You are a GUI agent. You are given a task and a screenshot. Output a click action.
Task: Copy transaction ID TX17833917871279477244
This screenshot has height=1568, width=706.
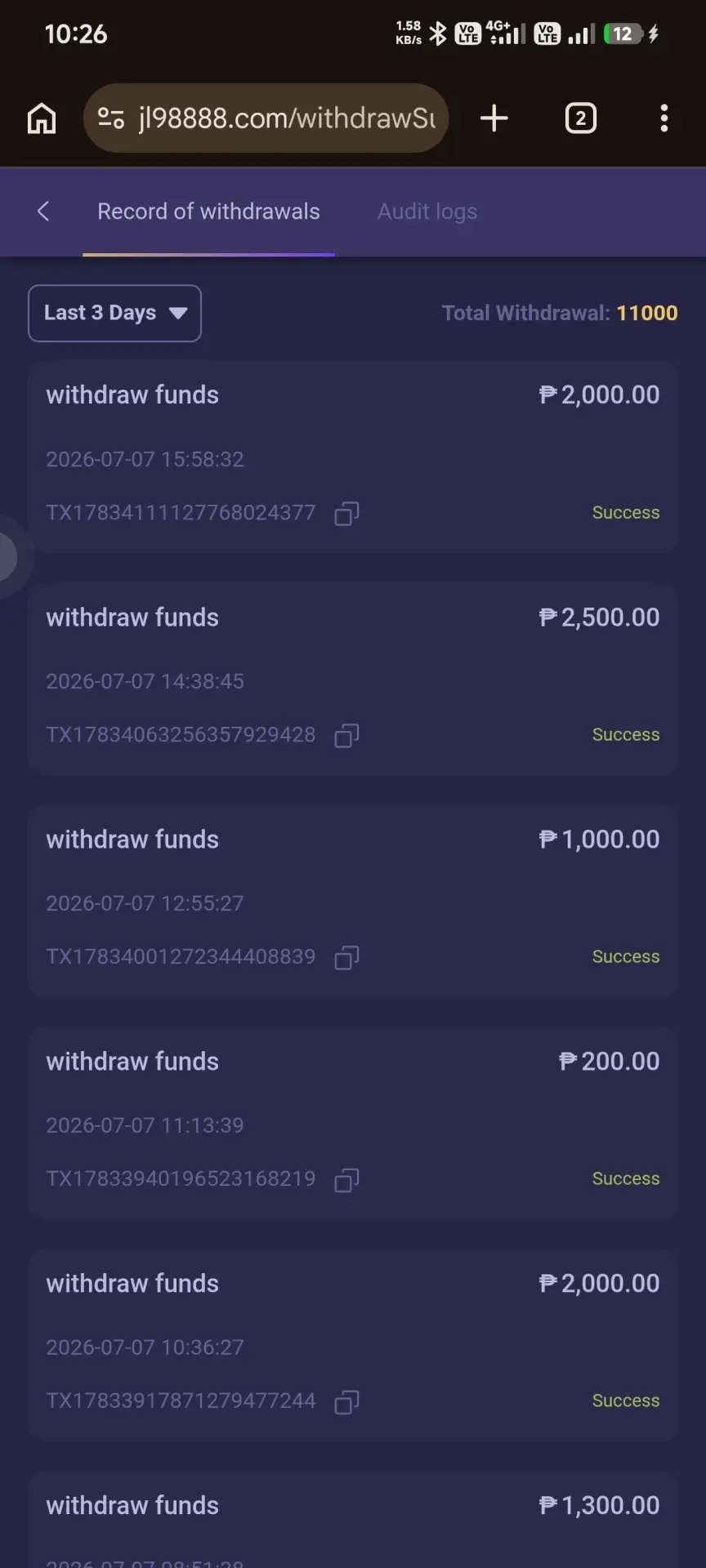pyautogui.click(x=347, y=1402)
